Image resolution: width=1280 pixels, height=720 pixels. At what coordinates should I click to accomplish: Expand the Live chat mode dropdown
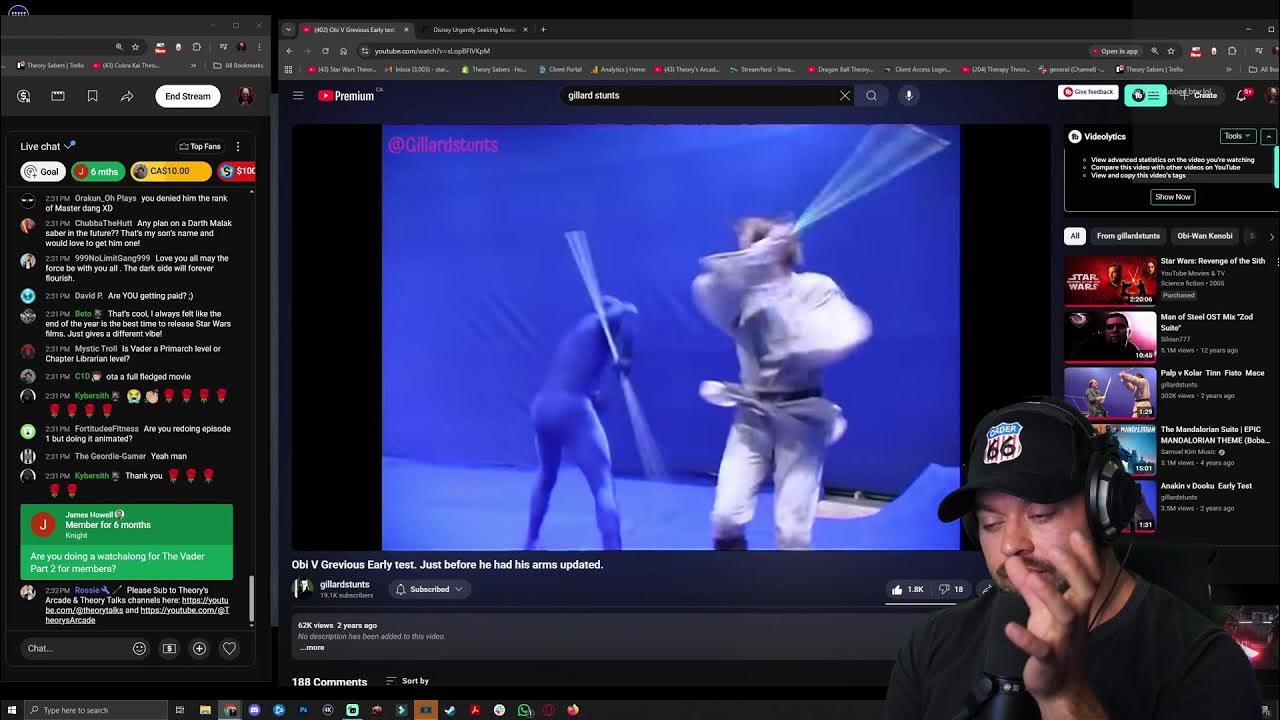pyautogui.click(x=48, y=146)
